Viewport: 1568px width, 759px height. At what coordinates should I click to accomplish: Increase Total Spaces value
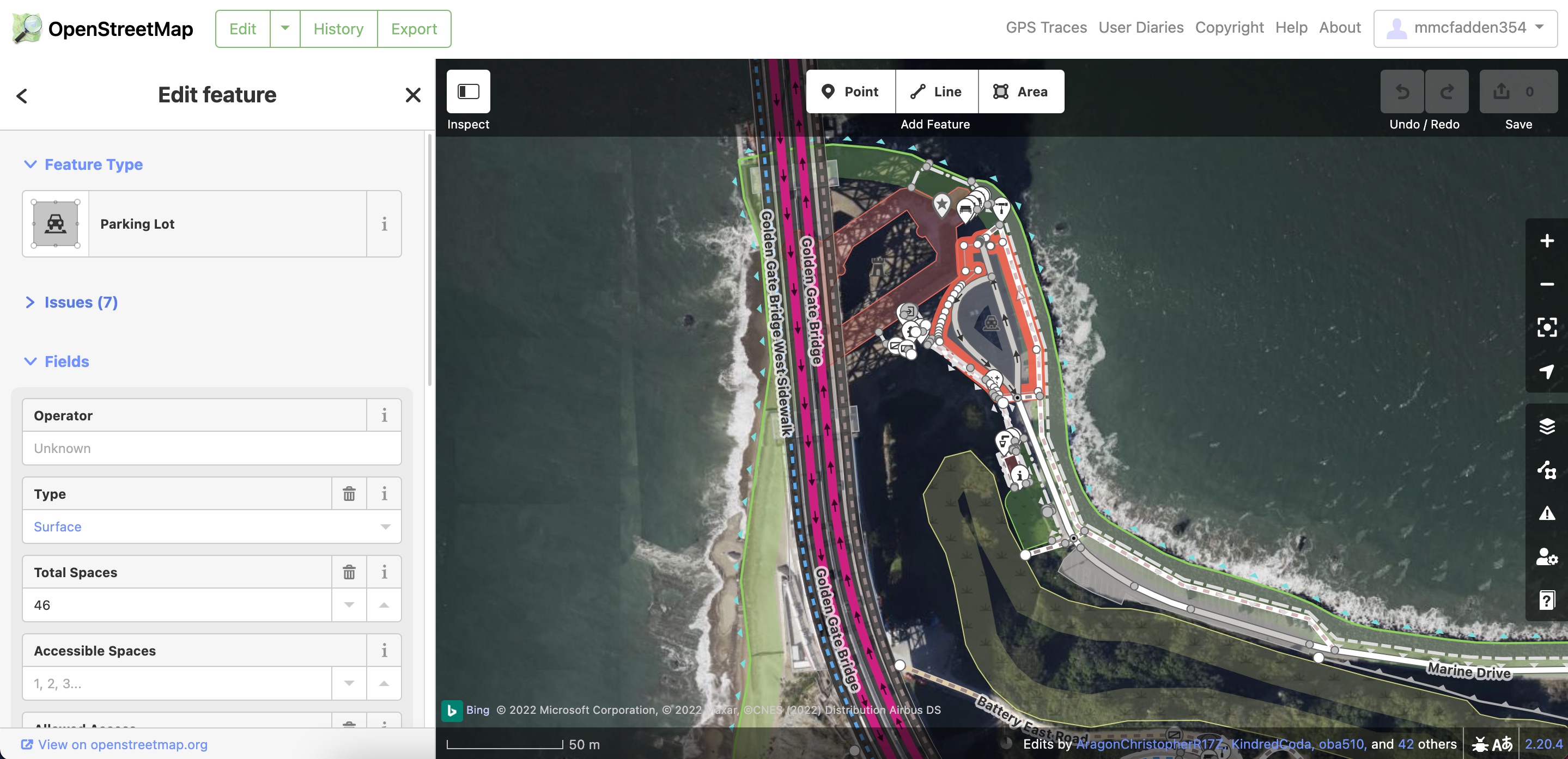click(384, 605)
